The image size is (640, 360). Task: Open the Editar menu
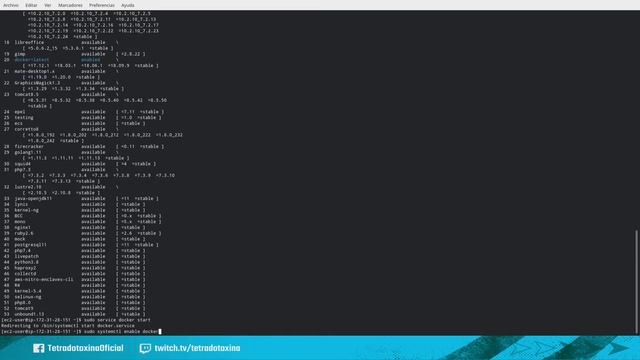(31, 5)
